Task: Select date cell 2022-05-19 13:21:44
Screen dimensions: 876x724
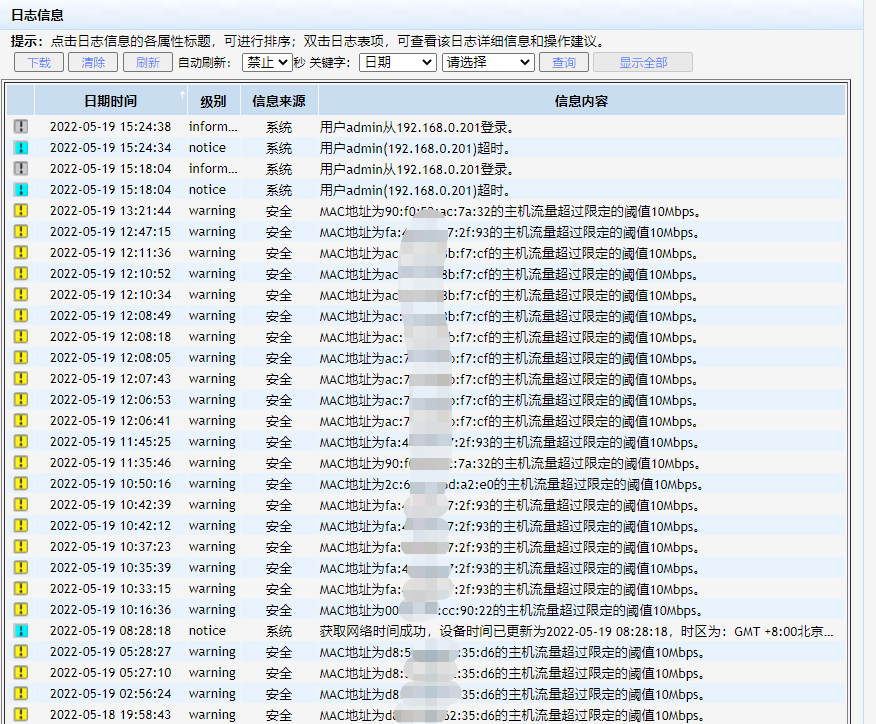Action: [x=111, y=211]
